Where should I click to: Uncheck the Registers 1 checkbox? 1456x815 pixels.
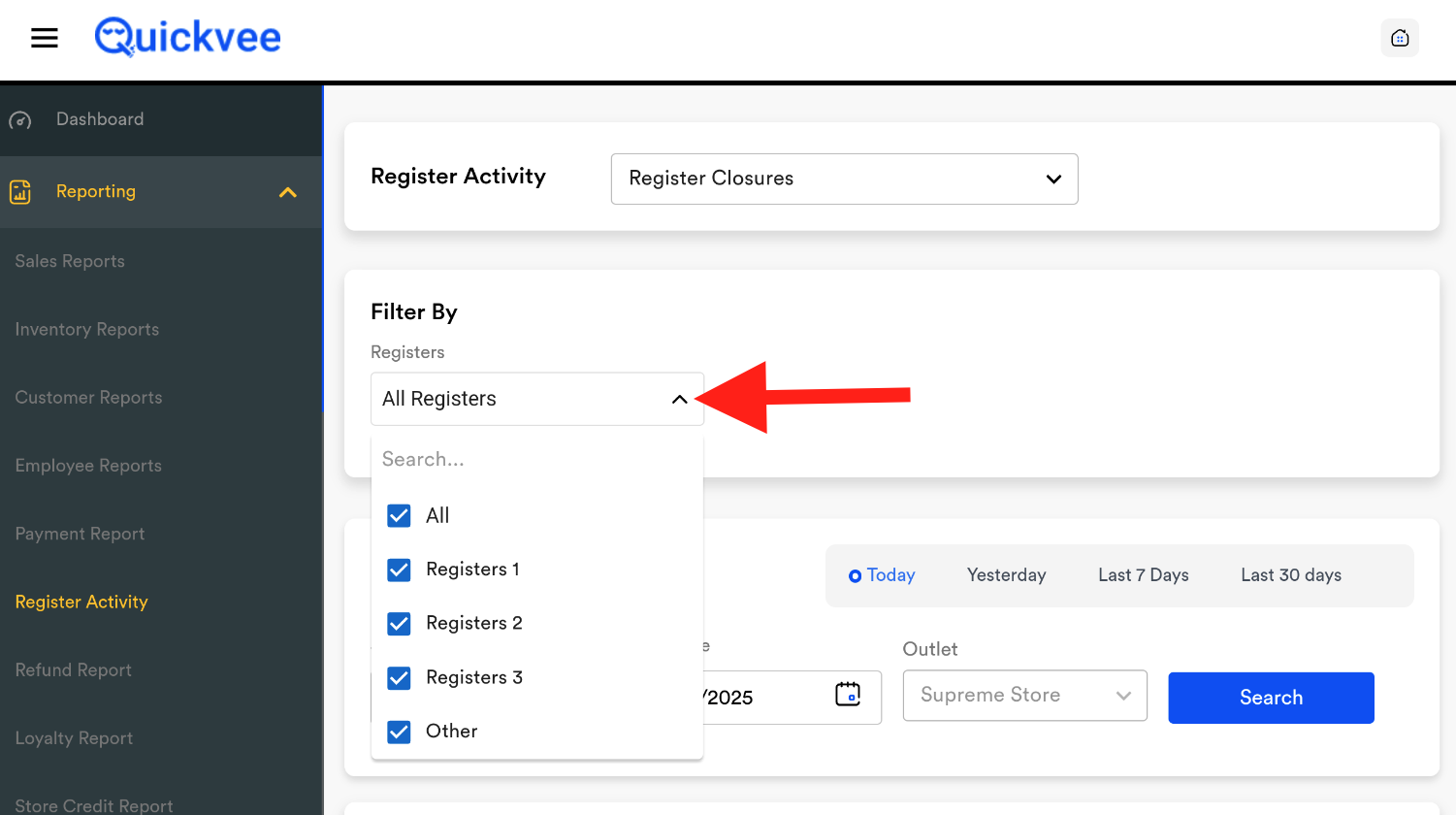coord(399,570)
